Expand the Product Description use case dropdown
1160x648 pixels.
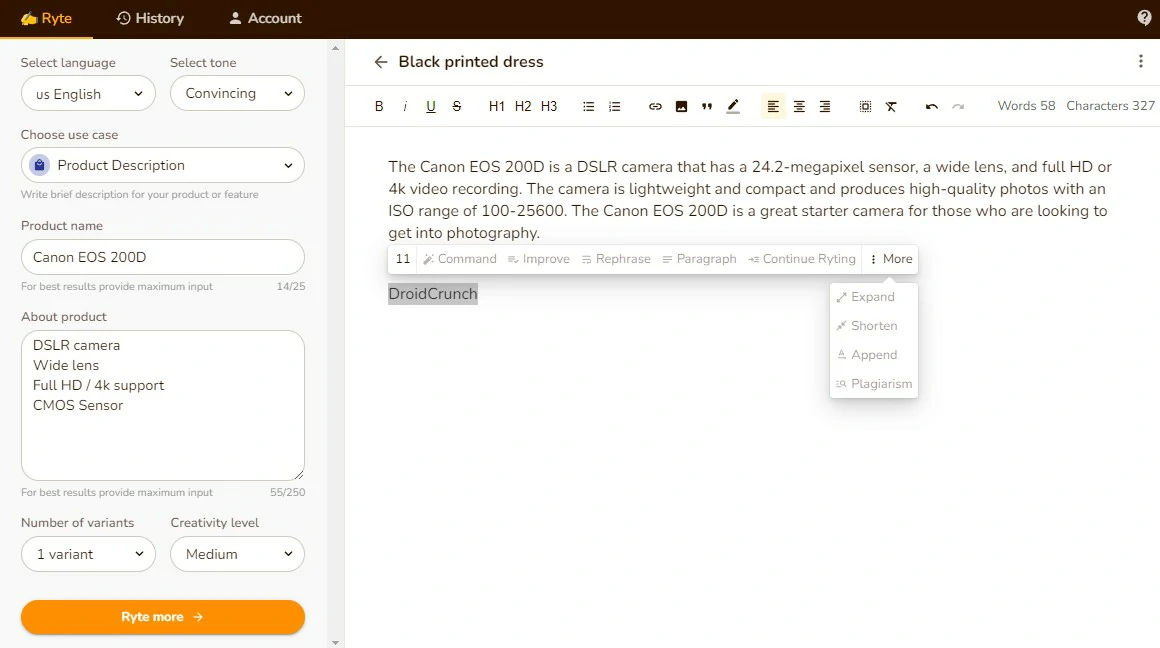click(163, 165)
